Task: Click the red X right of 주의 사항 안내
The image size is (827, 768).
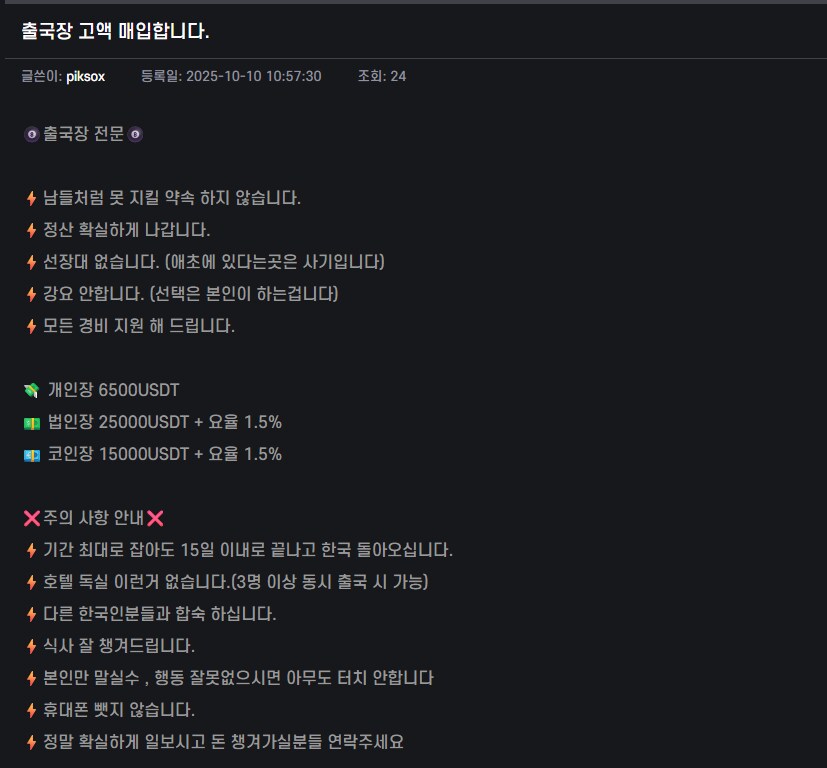Action: click(x=155, y=518)
